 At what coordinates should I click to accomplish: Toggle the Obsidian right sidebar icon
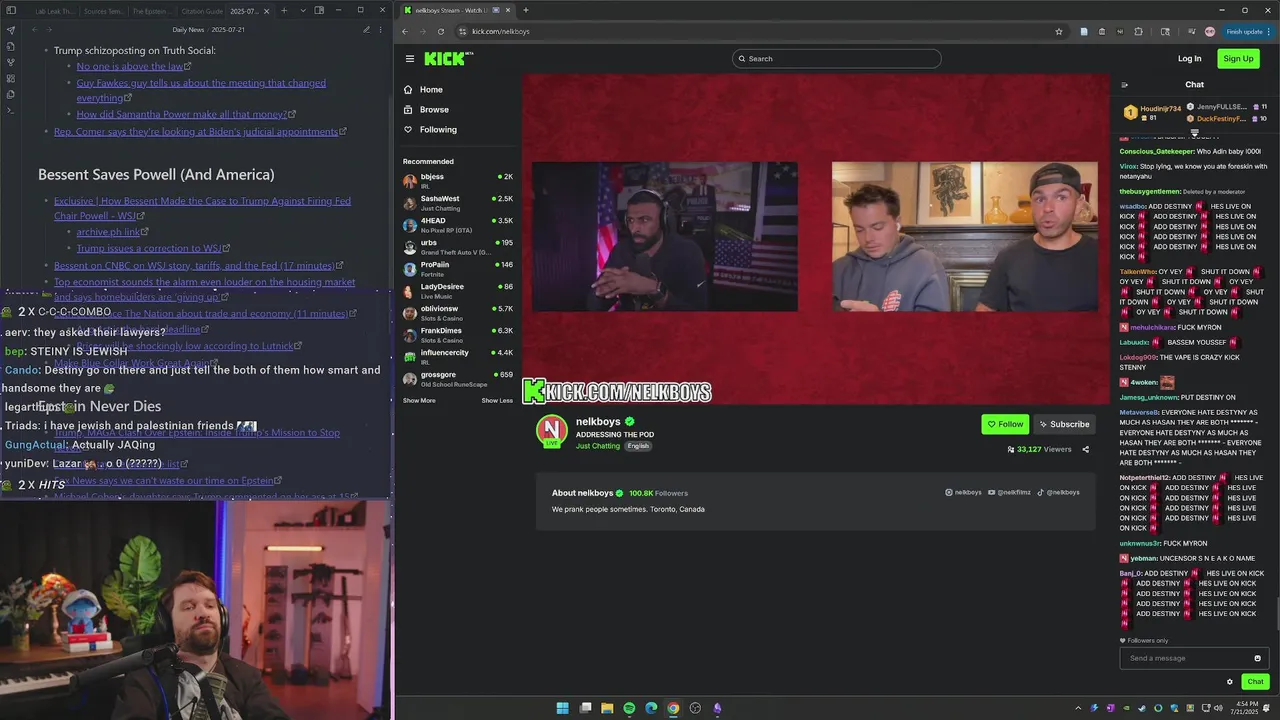(319, 11)
